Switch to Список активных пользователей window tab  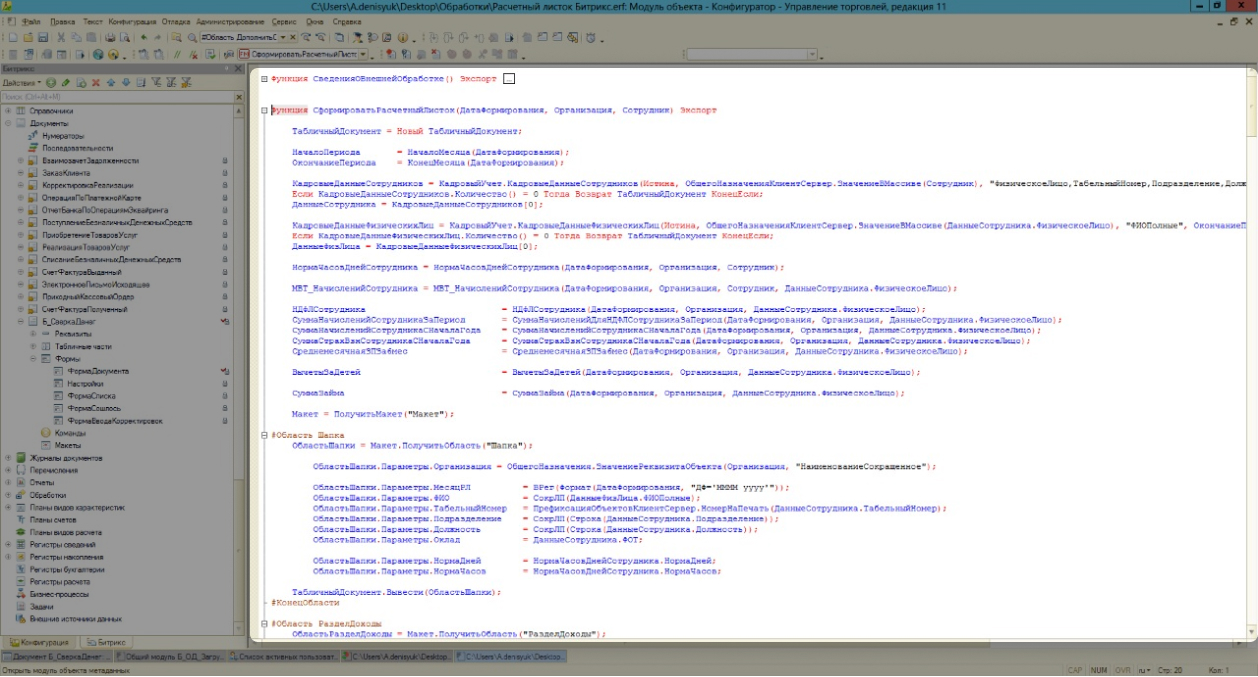(x=284, y=657)
